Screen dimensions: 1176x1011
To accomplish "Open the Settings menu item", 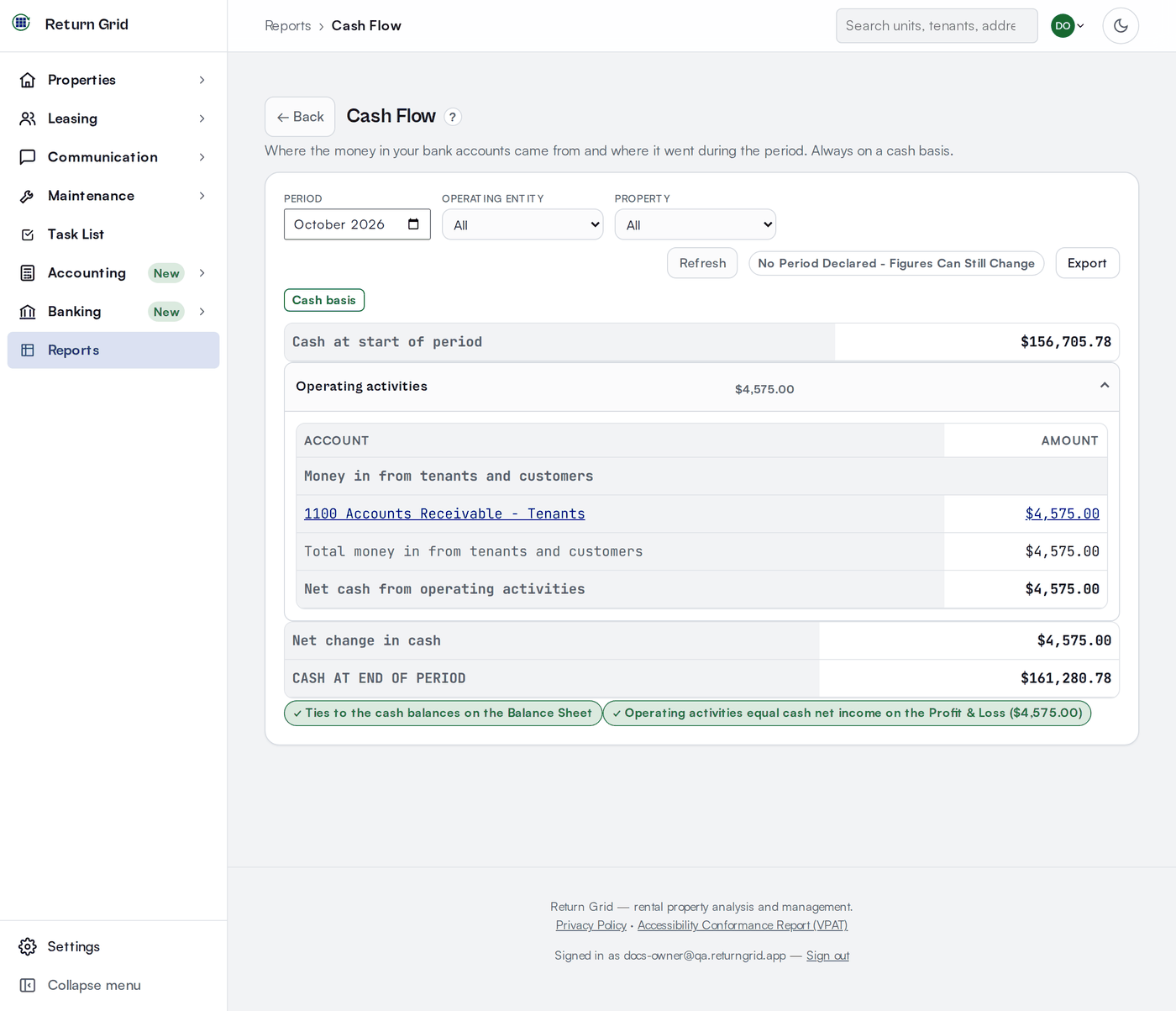I will click(113, 946).
